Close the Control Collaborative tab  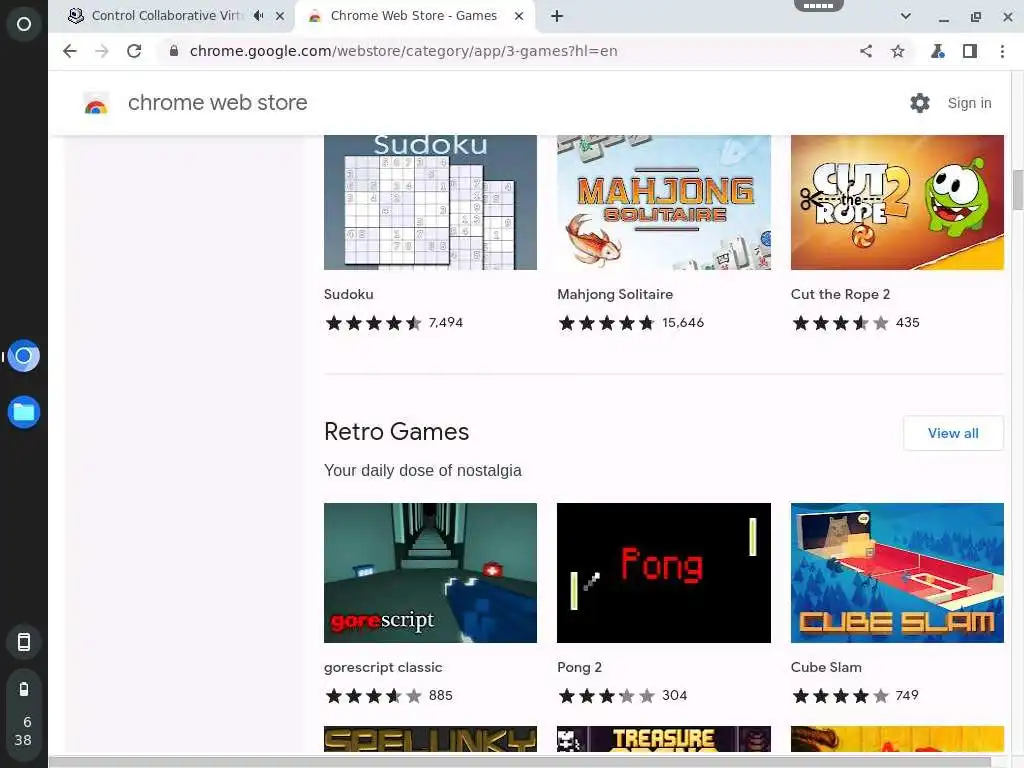tap(280, 16)
